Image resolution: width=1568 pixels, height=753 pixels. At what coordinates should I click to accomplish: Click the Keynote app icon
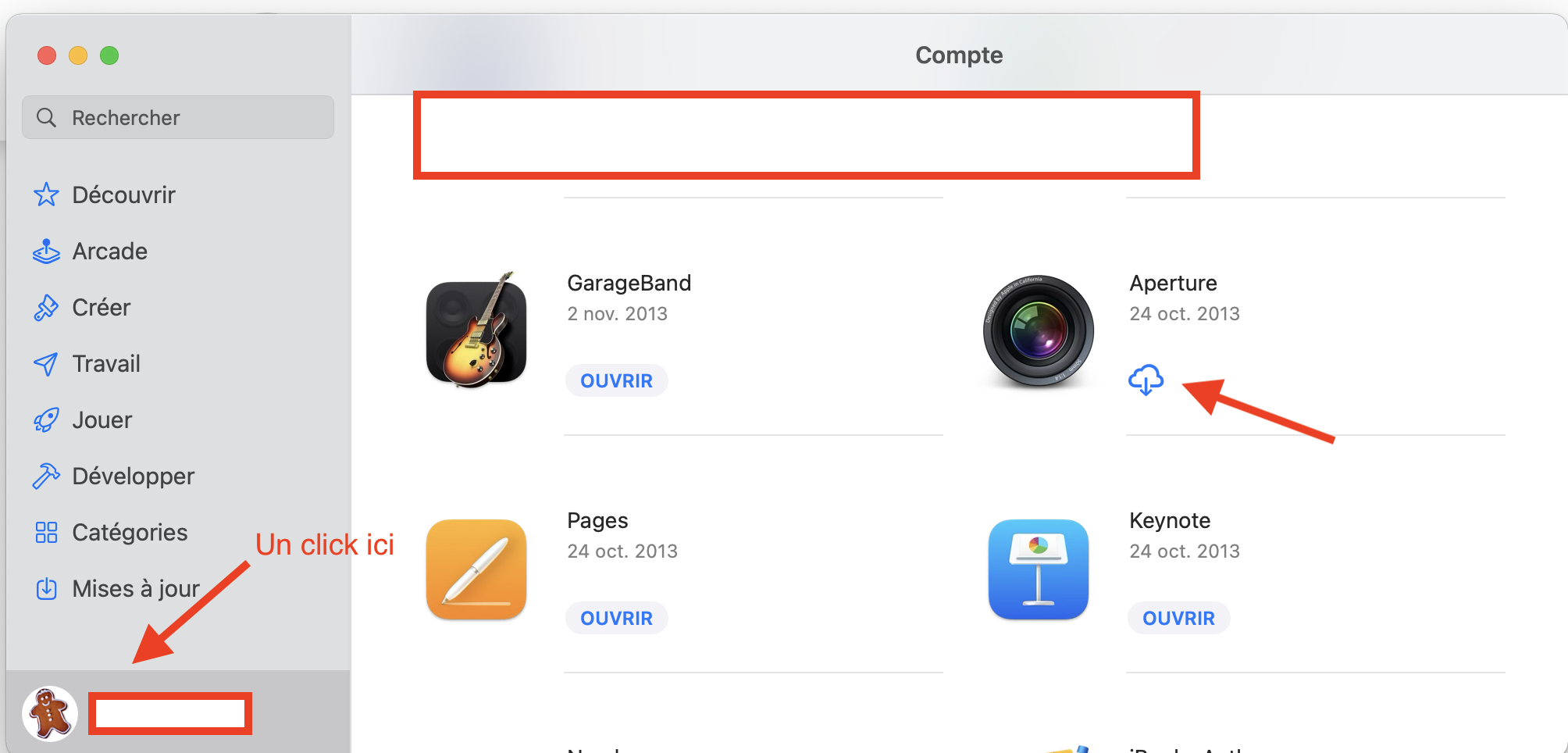(x=1038, y=569)
